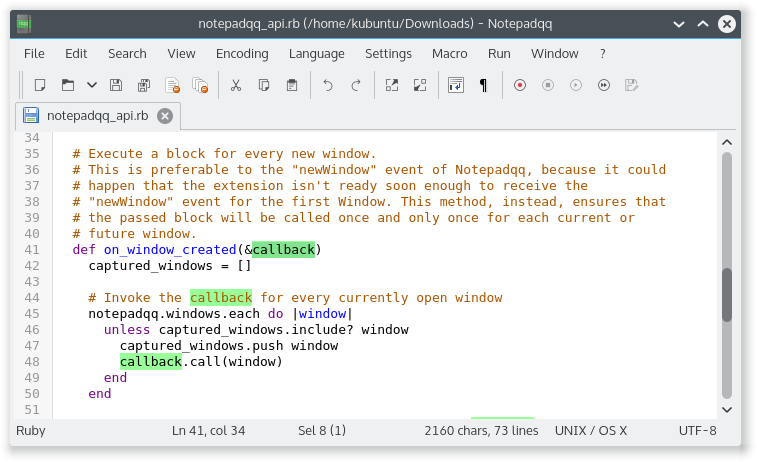Image resolution: width=757 pixels, height=462 pixels.
Task: Click the Save file toolbar icon
Action: (x=116, y=86)
